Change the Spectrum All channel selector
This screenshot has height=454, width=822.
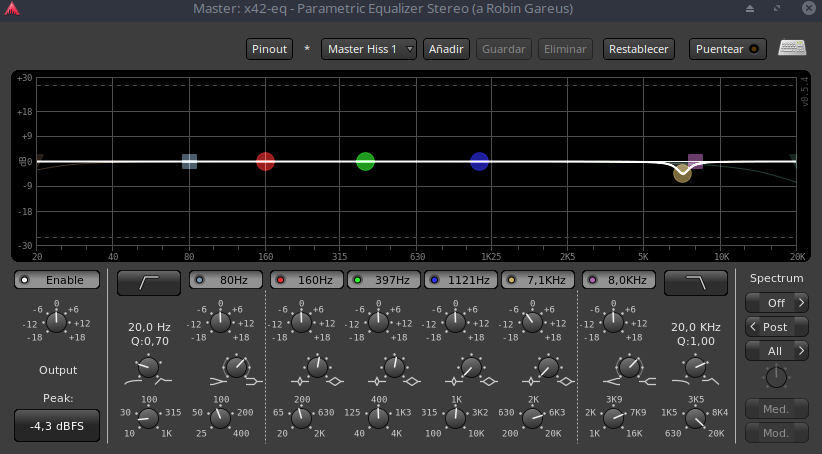776,351
